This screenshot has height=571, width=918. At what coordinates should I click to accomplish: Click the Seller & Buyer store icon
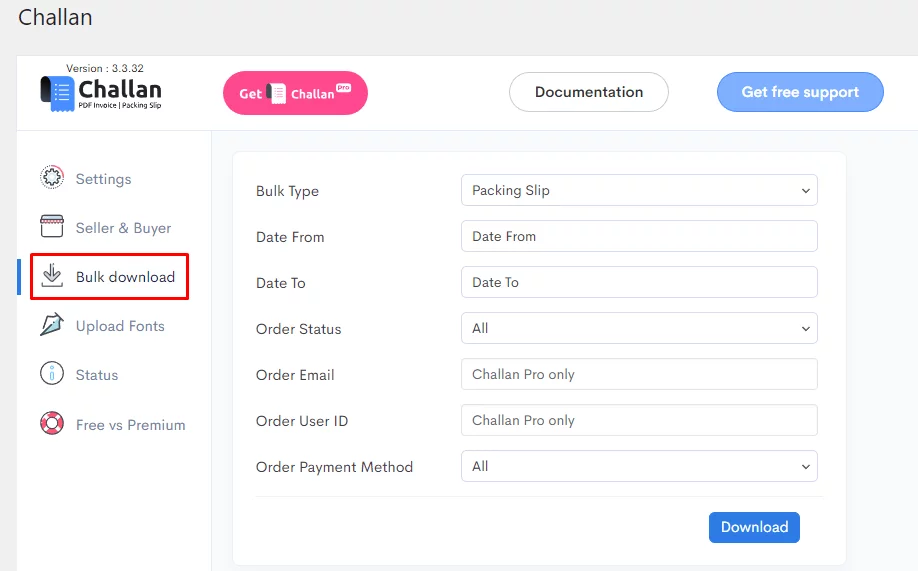coord(52,226)
